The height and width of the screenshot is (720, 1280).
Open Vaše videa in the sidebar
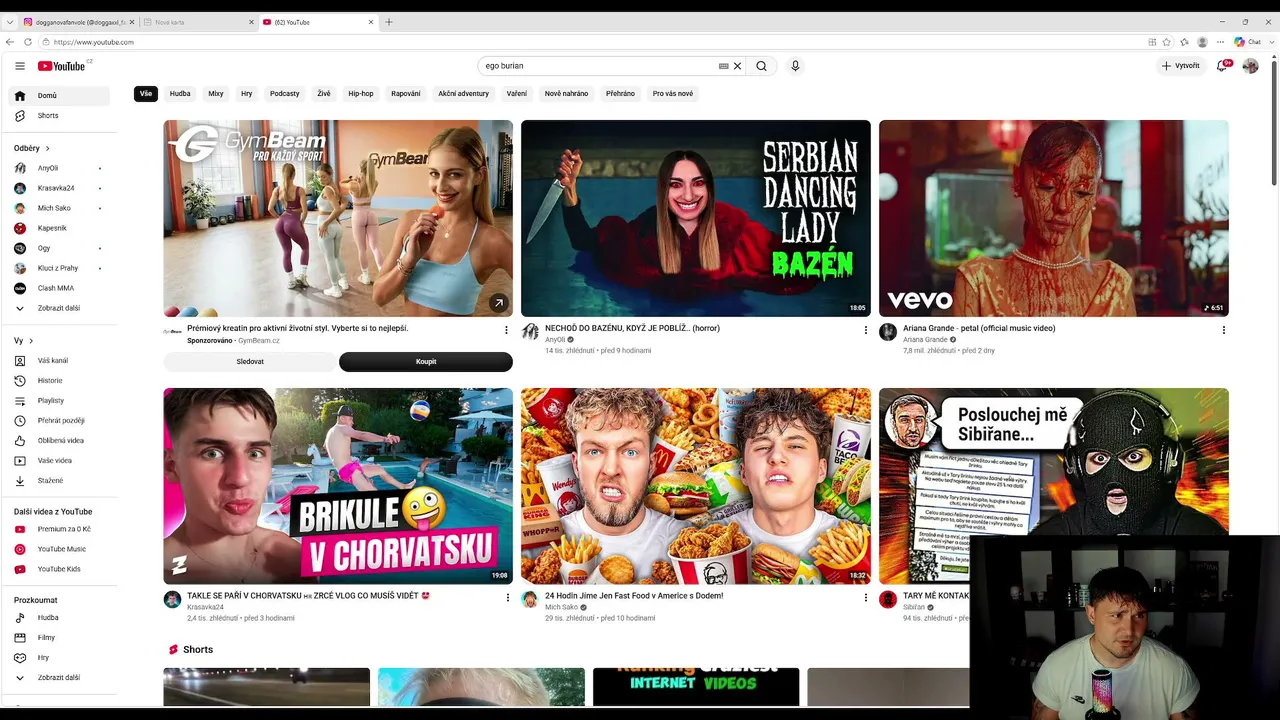(60, 461)
